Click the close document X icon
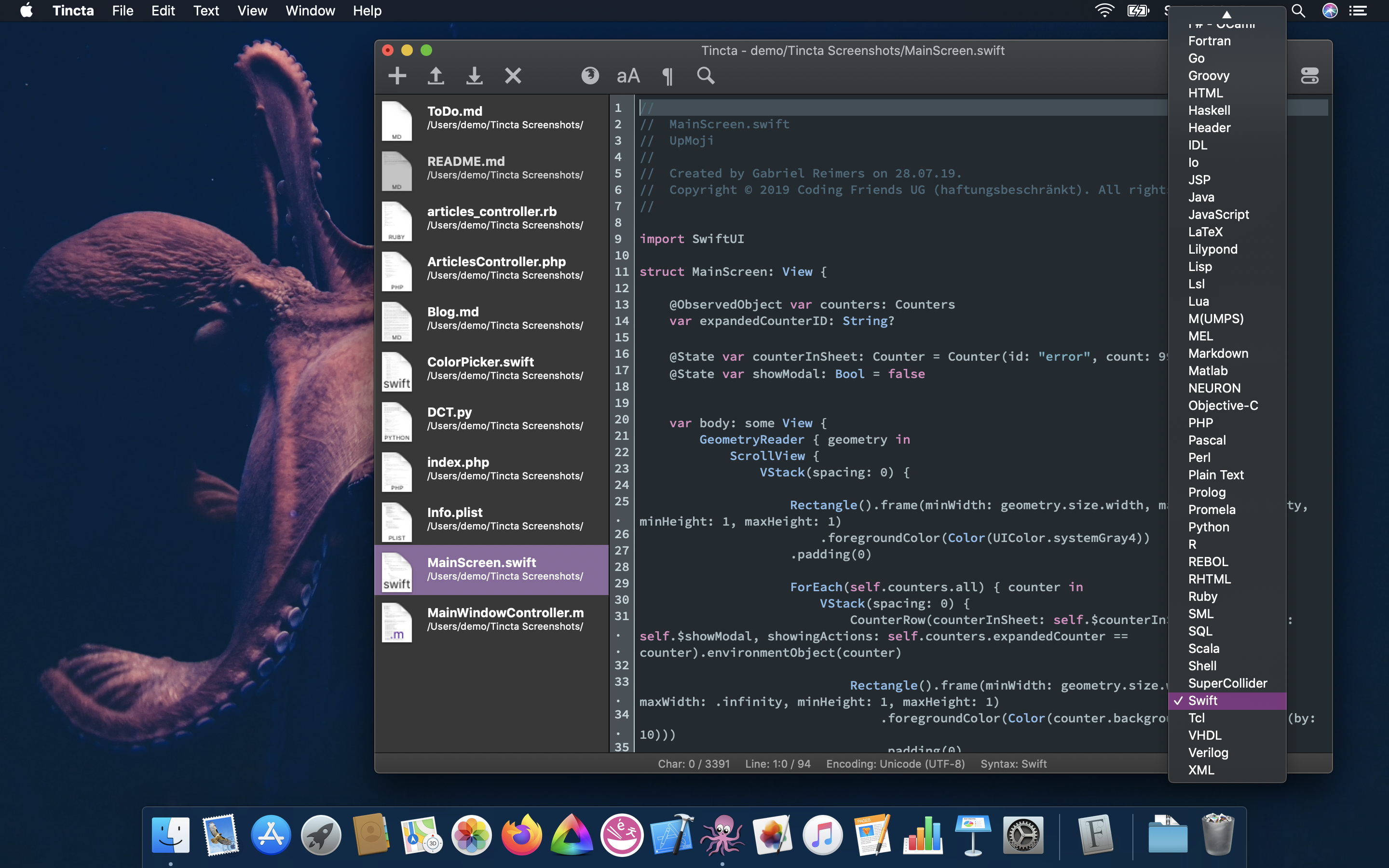The image size is (1389, 868). click(513, 76)
